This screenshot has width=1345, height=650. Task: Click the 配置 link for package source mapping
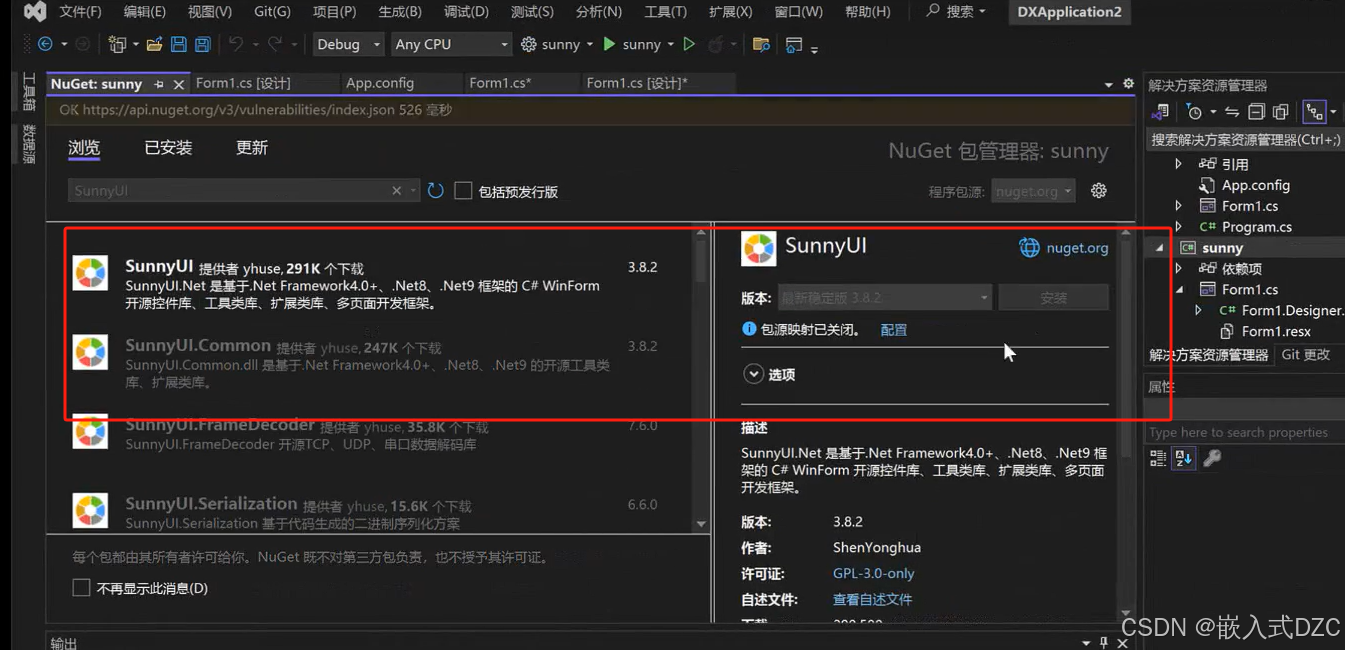893,329
